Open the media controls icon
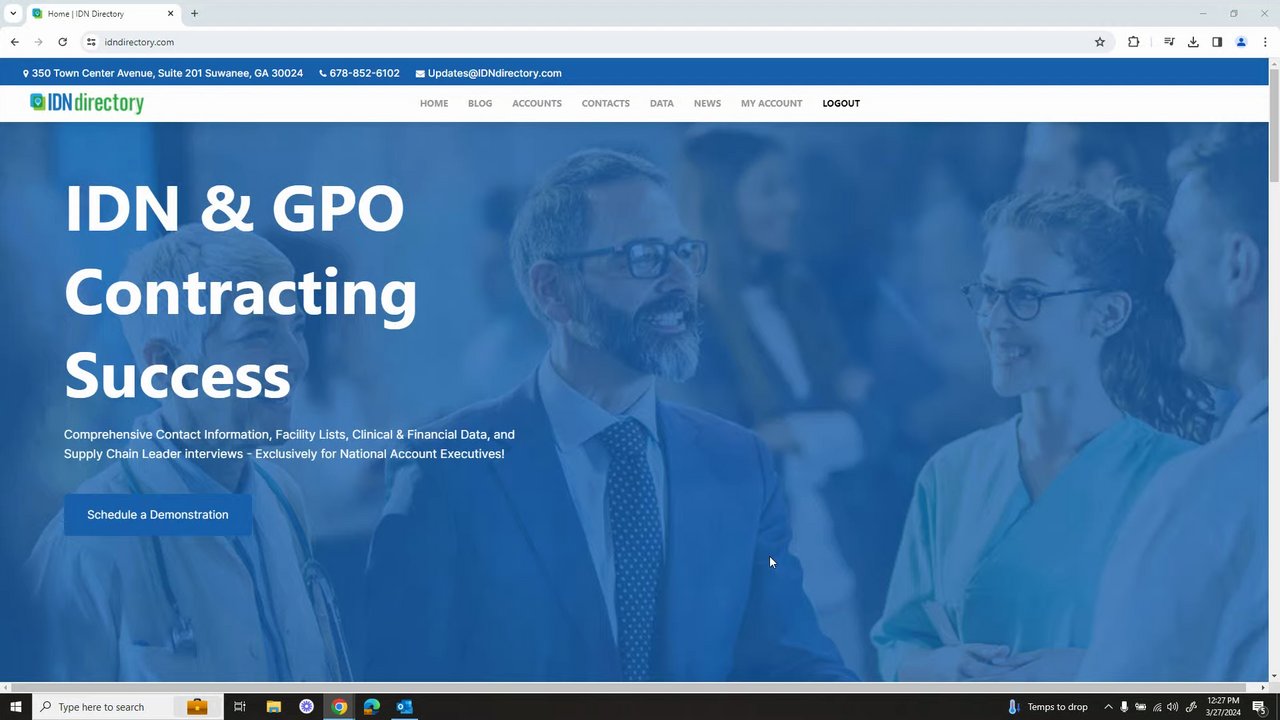1280x720 pixels. [x=1169, y=42]
